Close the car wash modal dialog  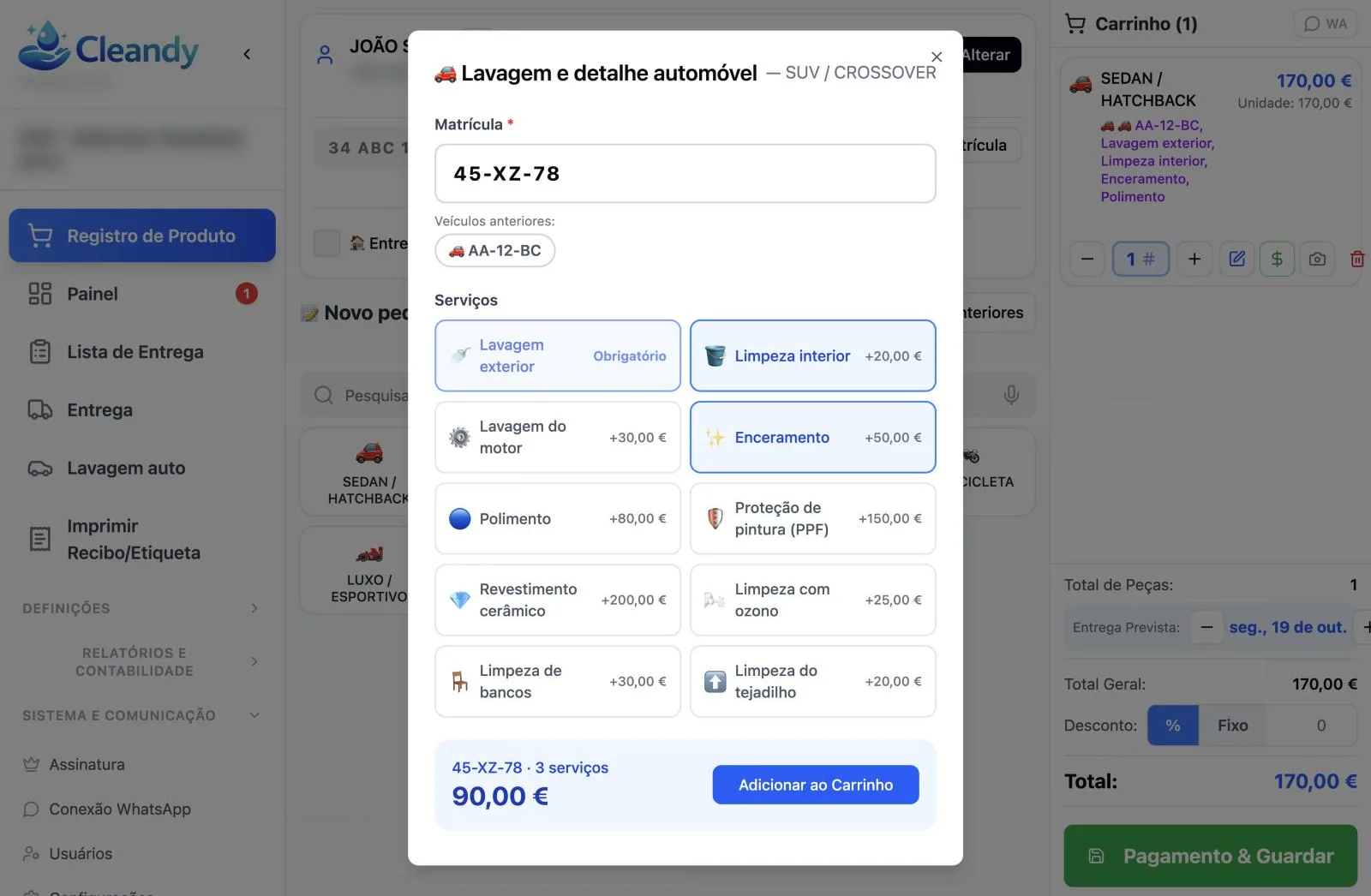tap(937, 57)
